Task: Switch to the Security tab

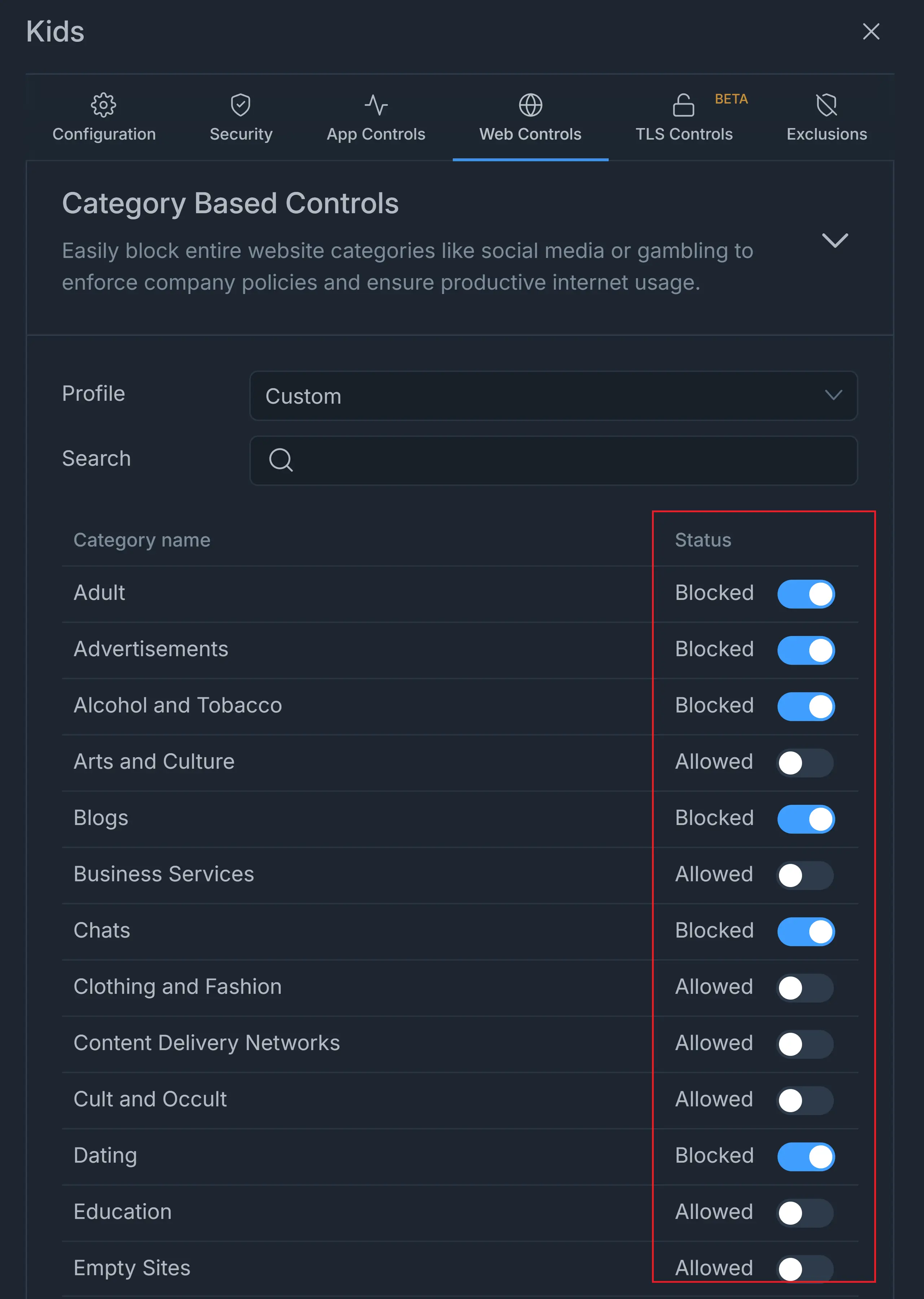Action: 241,118
